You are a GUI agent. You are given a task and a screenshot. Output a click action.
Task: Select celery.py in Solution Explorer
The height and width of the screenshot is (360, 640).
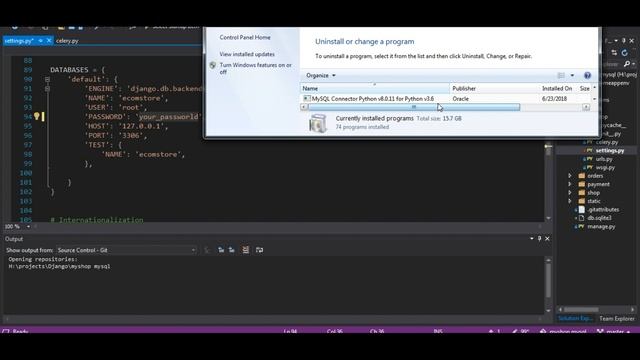click(x=607, y=142)
